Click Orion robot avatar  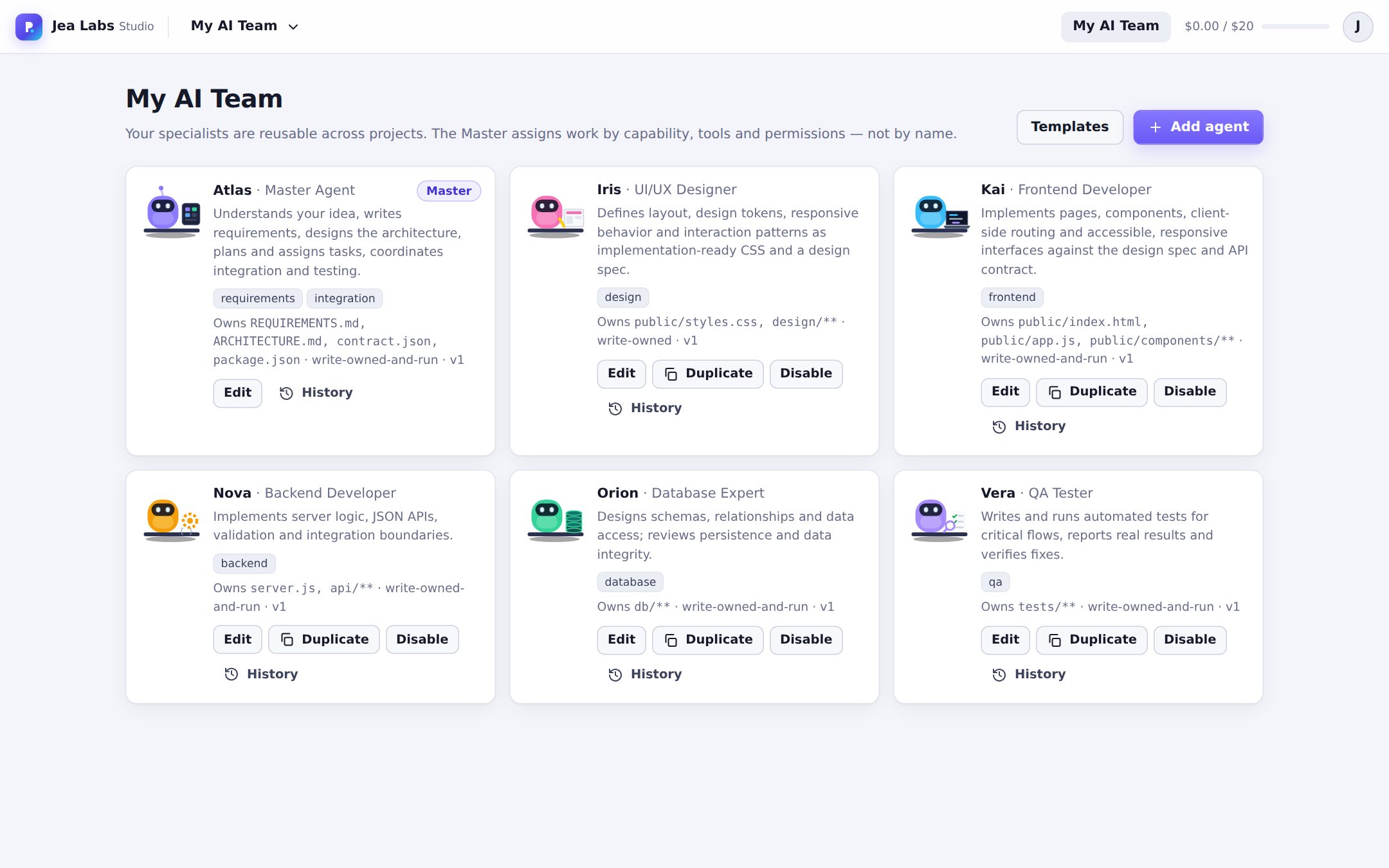[556, 520]
